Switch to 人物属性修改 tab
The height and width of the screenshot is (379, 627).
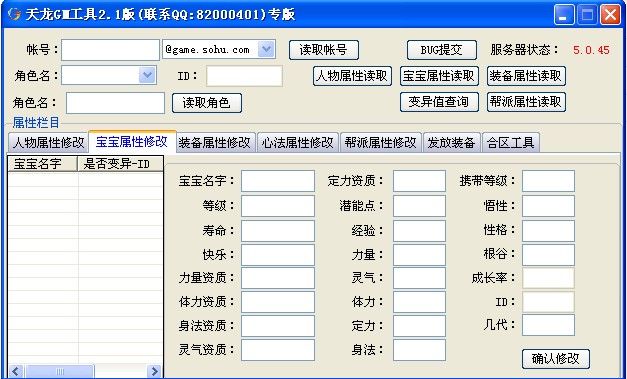coord(48,142)
